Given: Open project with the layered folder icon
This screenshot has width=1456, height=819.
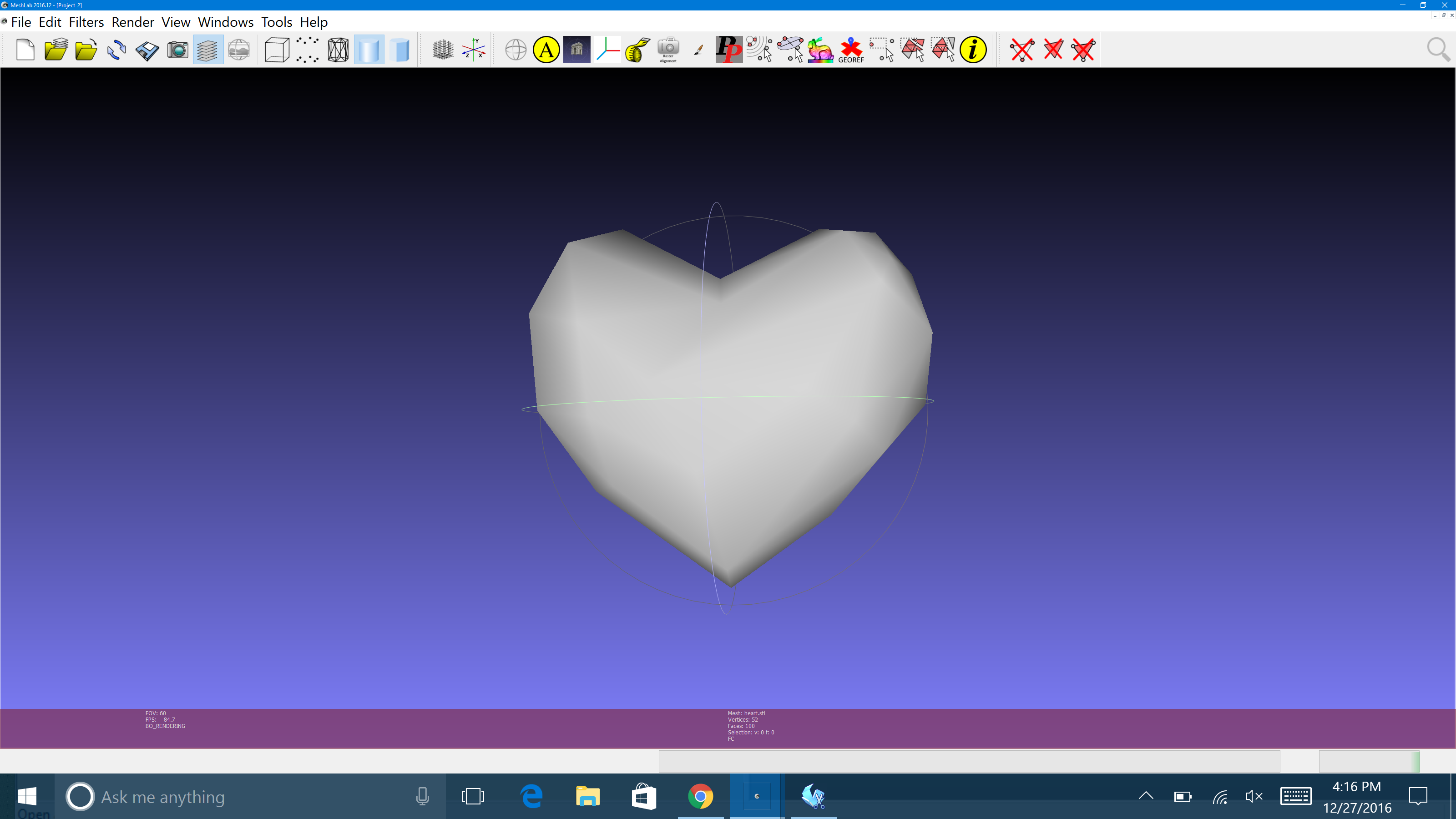Looking at the screenshot, I should (56, 50).
